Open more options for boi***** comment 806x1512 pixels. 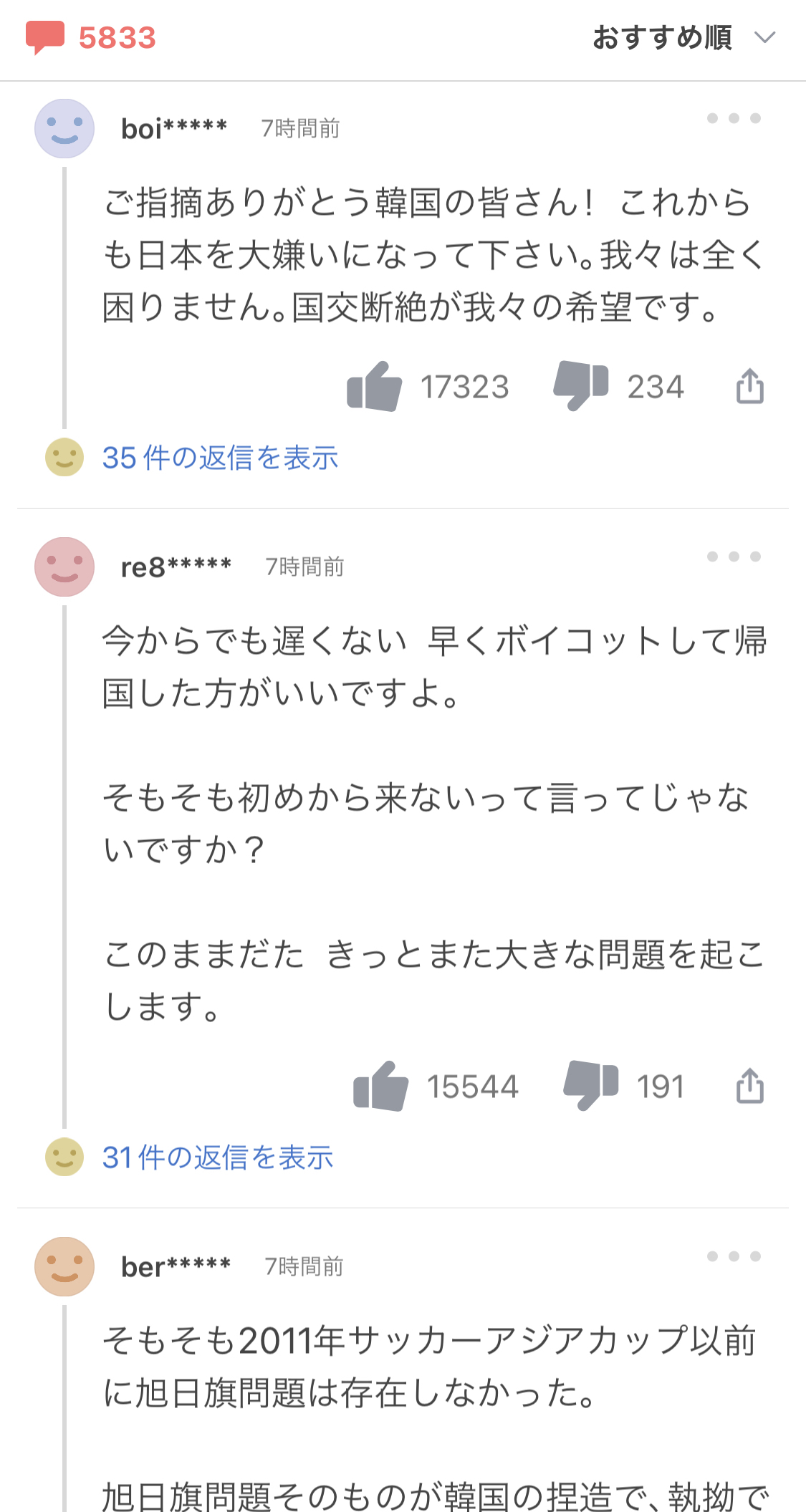point(734,118)
